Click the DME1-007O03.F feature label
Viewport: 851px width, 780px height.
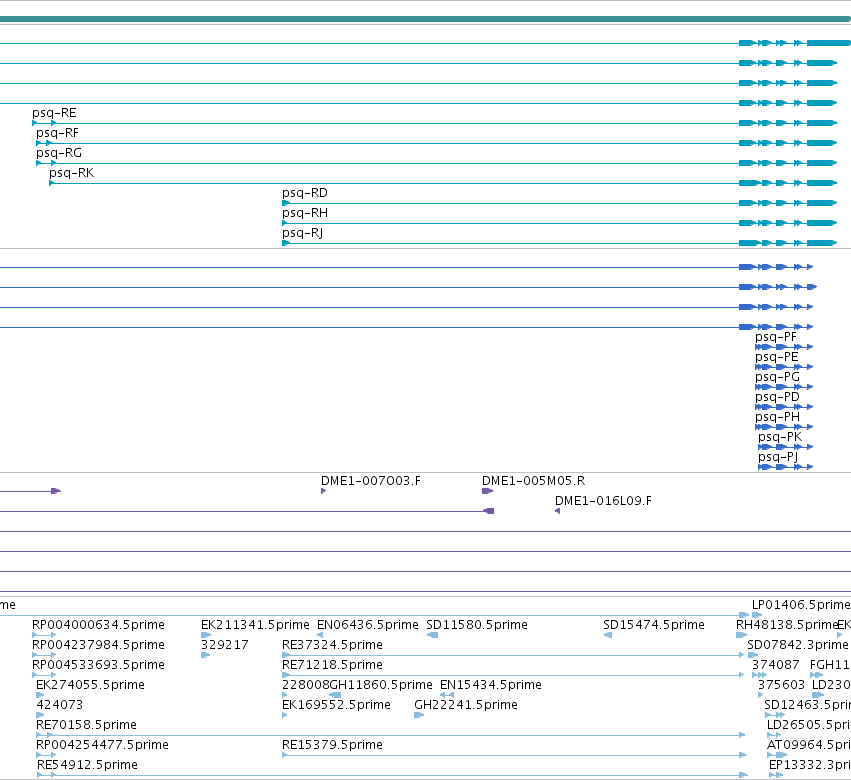[x=371, y=481]
